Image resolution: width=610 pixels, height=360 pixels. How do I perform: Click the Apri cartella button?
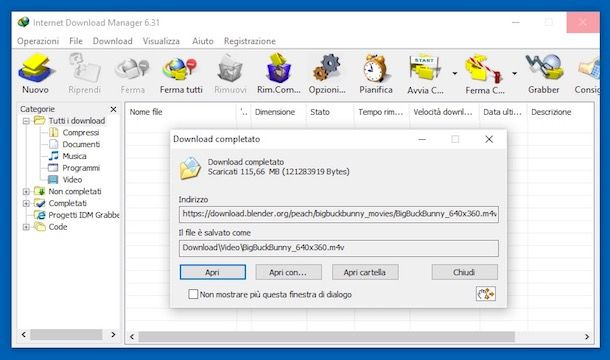click(365, 272)
